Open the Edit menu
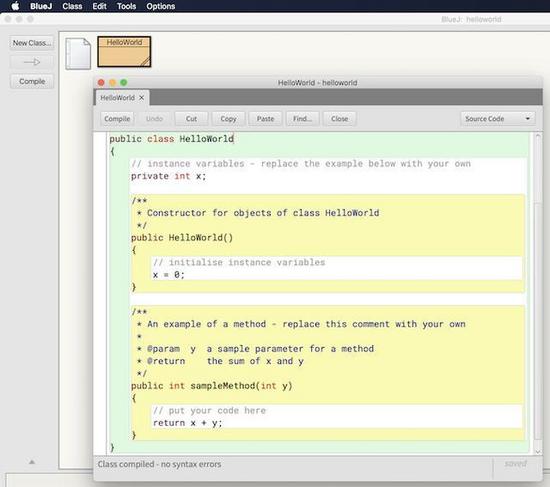Image resolution: width=550 pixels, height=487 pixels. [100, 6]
